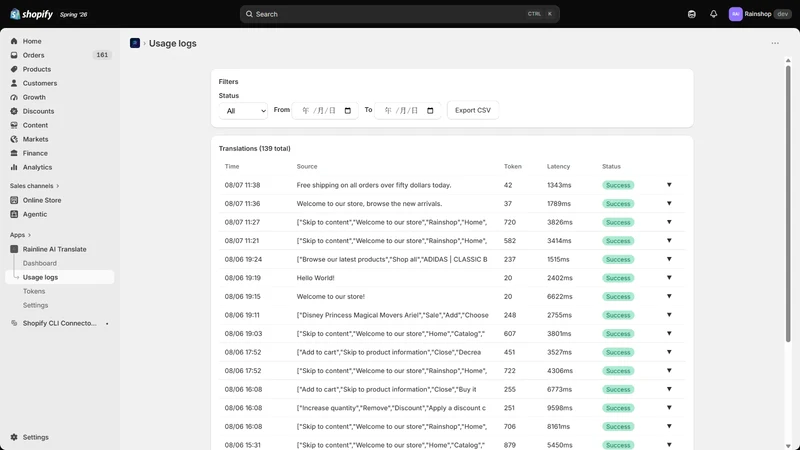
Task: Expand the 08/07 11:27 log row
Action: tap(669, 222)
